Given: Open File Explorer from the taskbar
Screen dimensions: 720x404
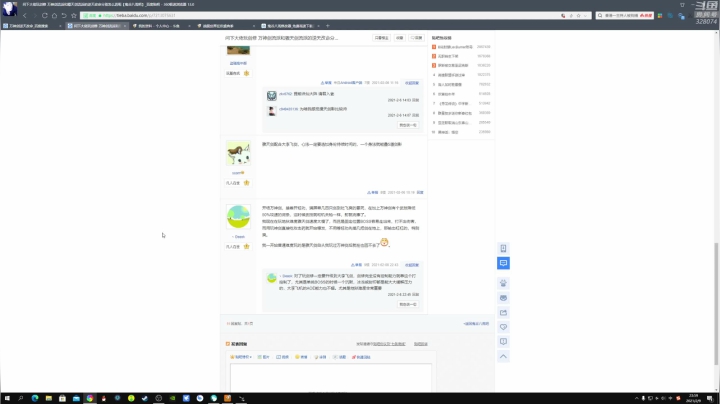Looking at the screenshot, I should tap(49, 398).
